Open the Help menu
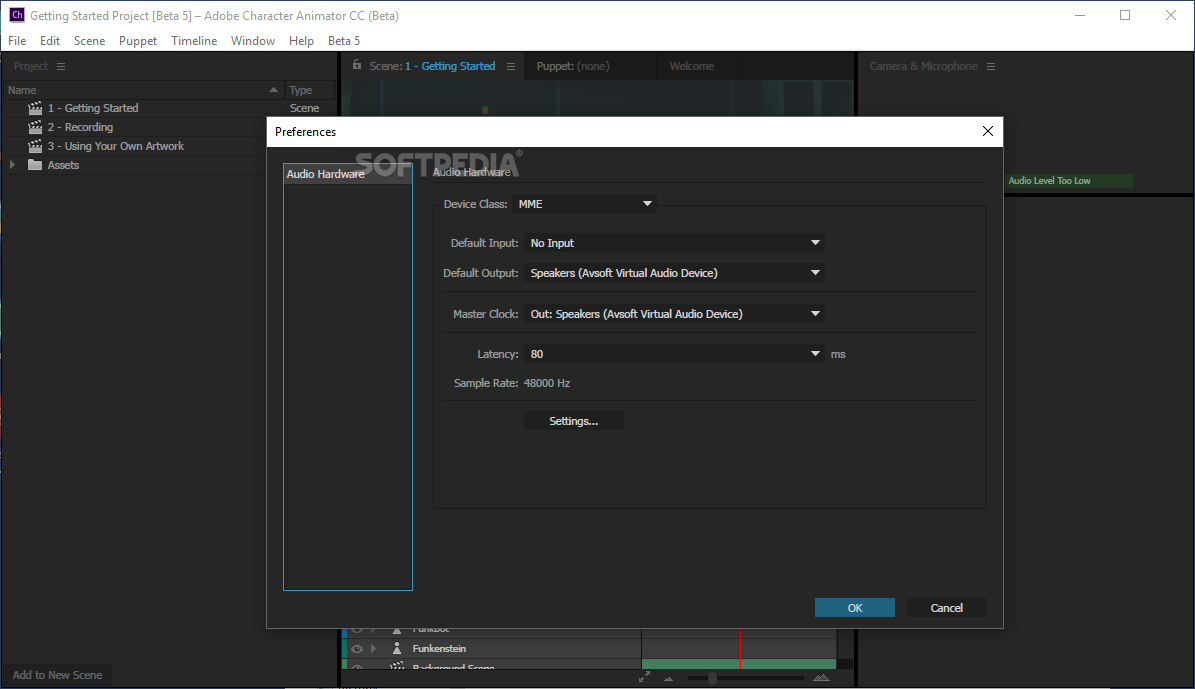This screenshot has height=689, width=1195. coord(301,40)
